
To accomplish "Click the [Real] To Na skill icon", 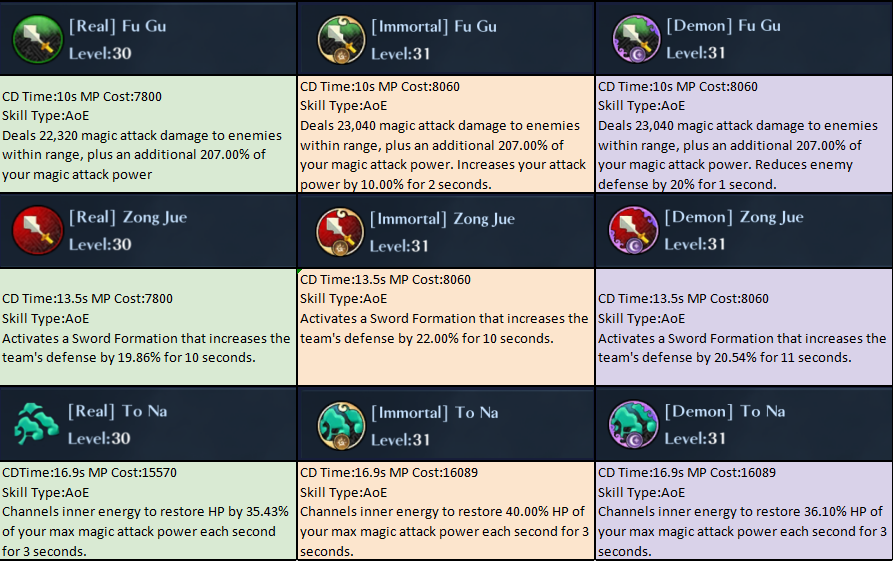I will click(x=36, y=424).
